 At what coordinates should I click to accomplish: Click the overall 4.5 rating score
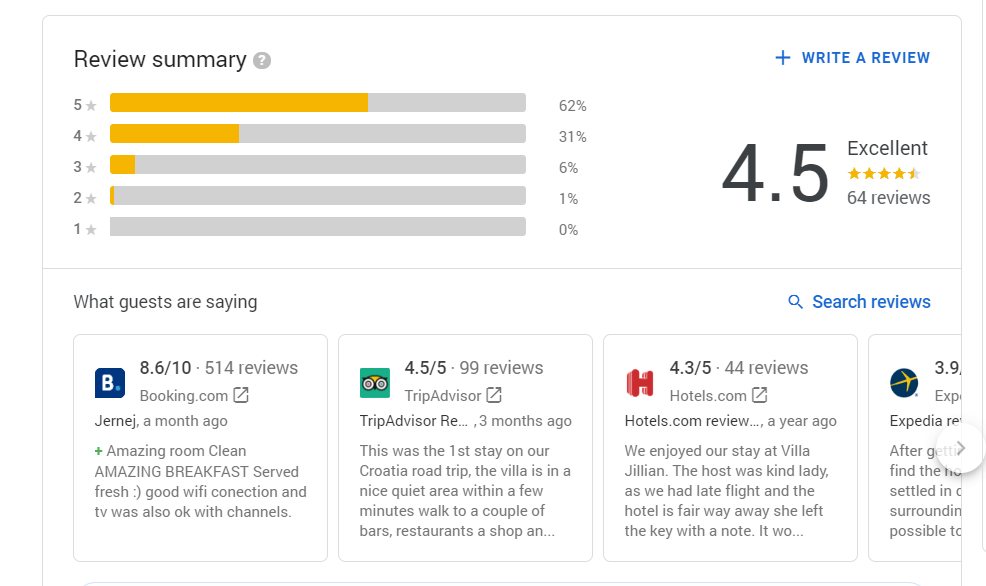tap(775, 172)
